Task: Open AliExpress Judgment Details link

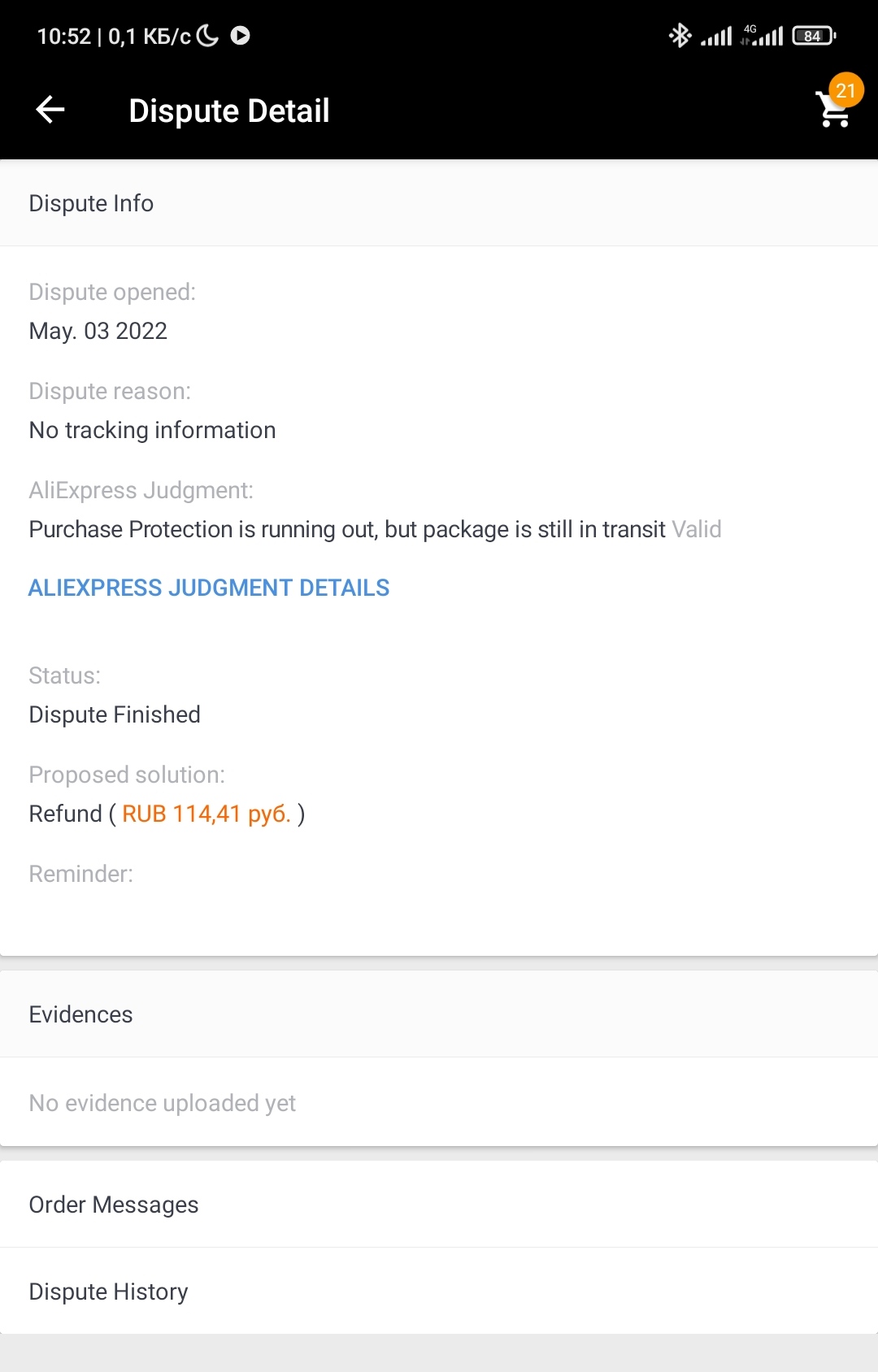Action: (209, 588)
